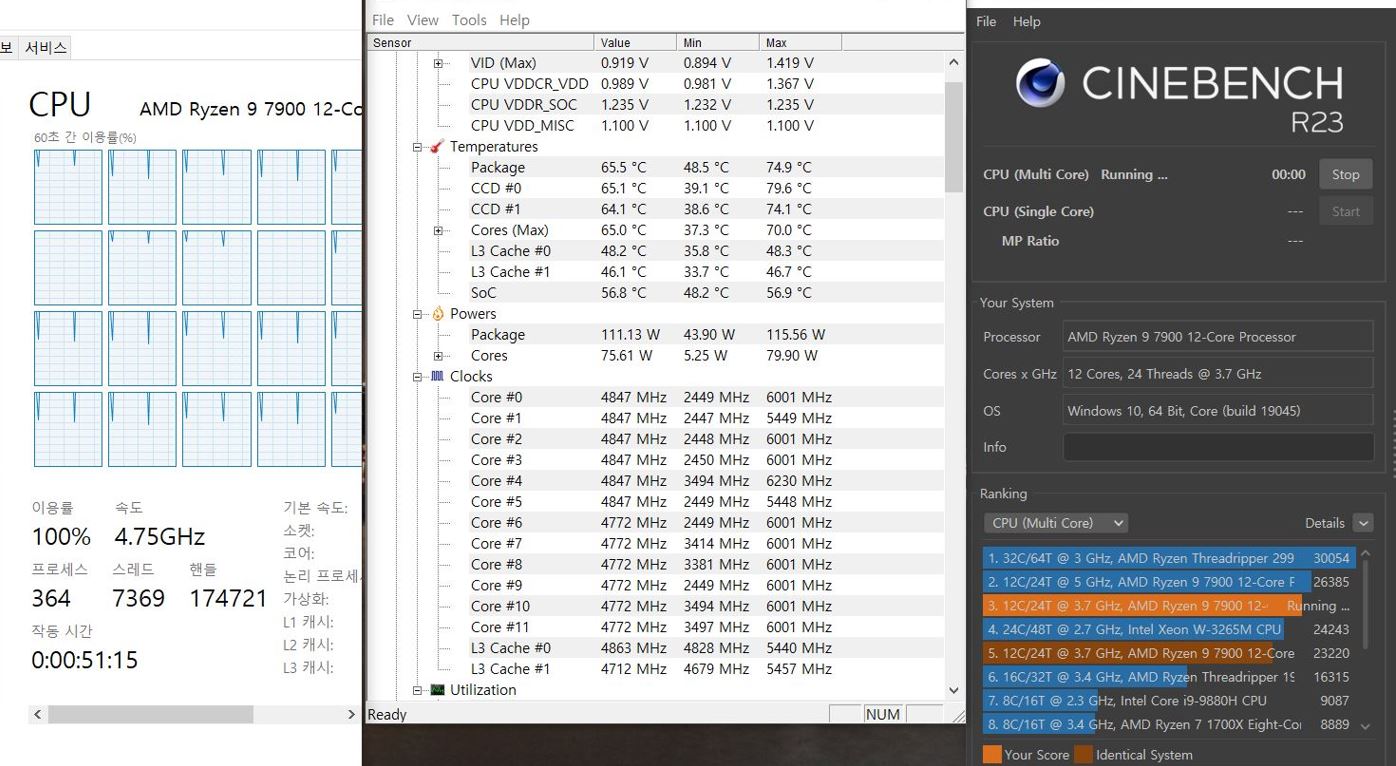Click the Processor field in Your System
The width and height of the screenshot is (1396, 766).
coord(1217,337)
